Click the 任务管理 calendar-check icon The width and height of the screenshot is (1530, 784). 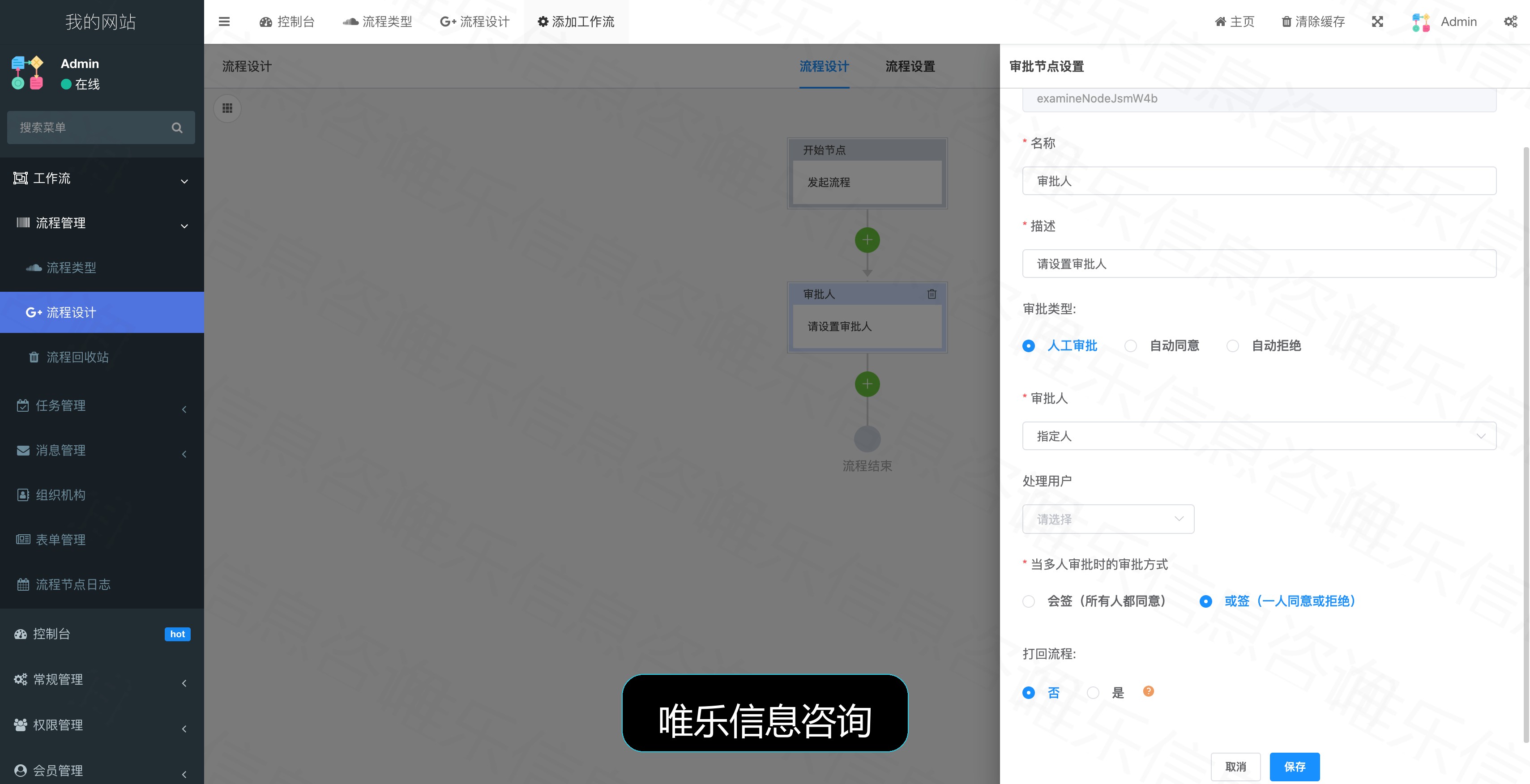(x=23, y=406)
